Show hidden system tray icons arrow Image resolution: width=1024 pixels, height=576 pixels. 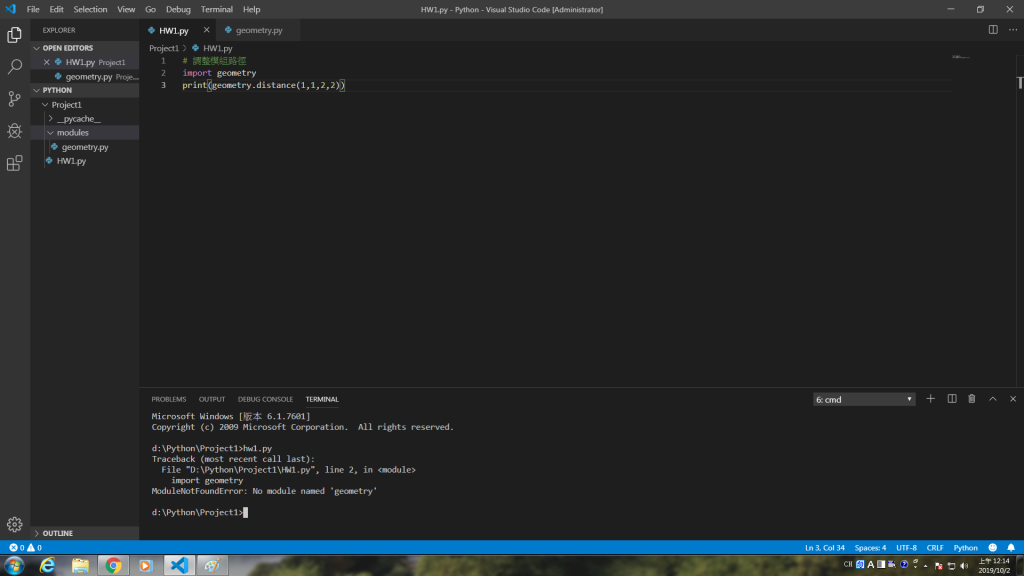coord(925,566)
